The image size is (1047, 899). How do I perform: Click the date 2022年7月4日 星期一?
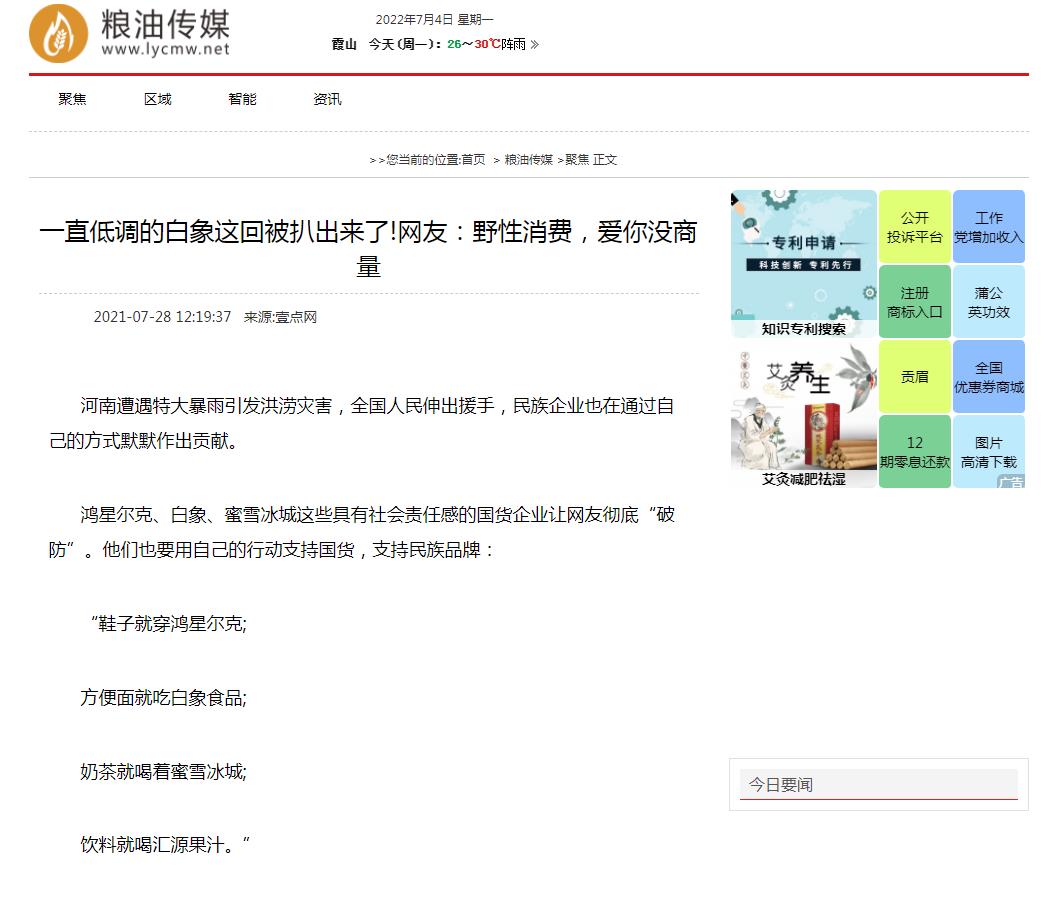pyautogui.click(x=435, y=19)
